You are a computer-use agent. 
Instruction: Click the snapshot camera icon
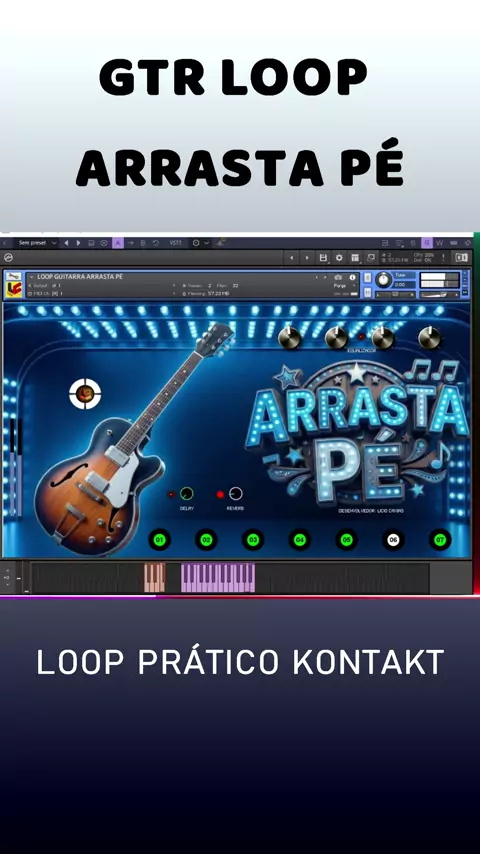click(x=338, y=277)
